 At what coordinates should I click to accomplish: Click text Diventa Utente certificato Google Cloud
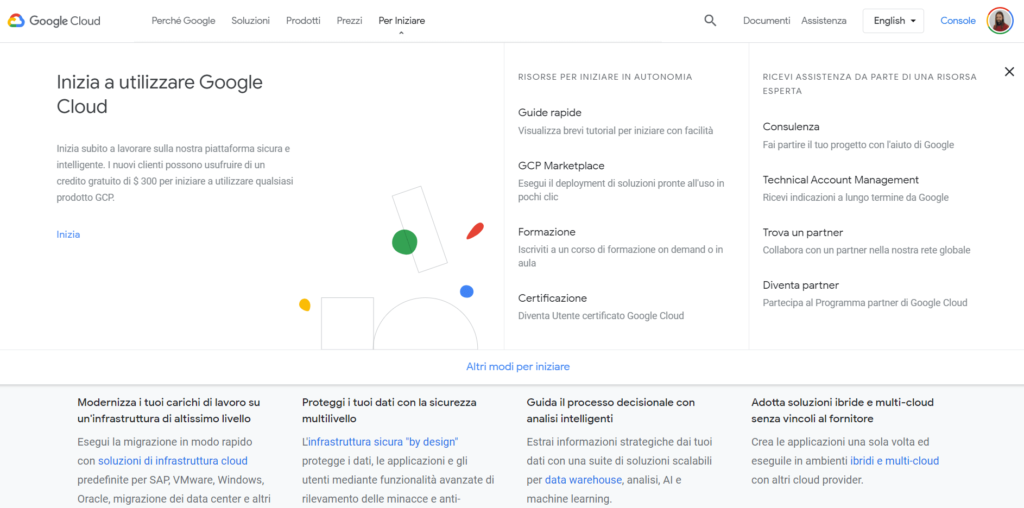(601, 316)
